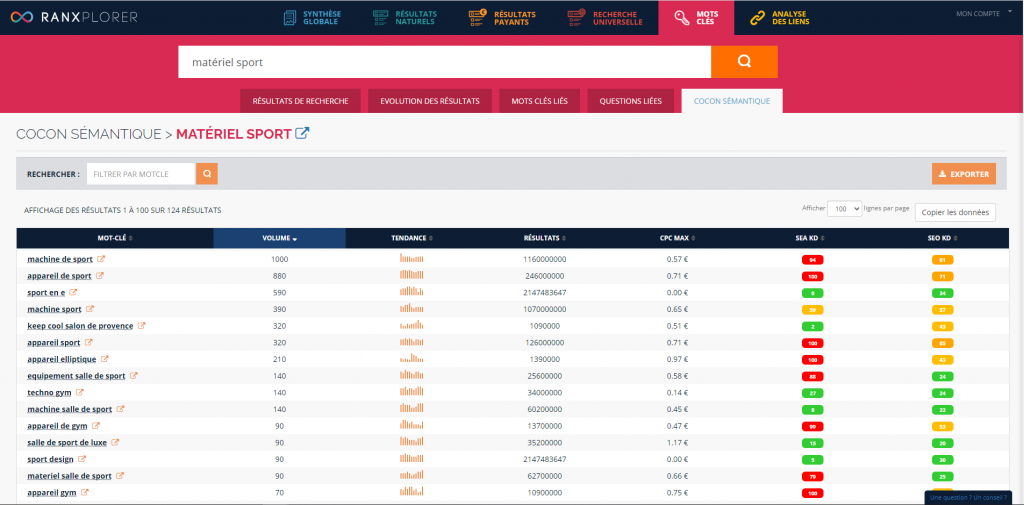
Task: Sort table by Mot-Clé column
Action: coord(115,238)
